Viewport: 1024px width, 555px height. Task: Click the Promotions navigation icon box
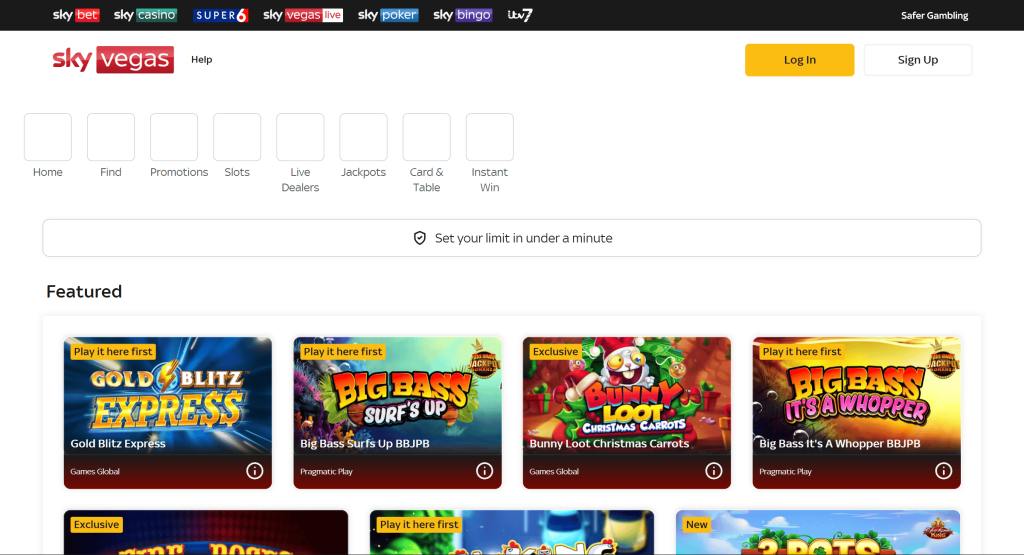click(x=174, y=137)
